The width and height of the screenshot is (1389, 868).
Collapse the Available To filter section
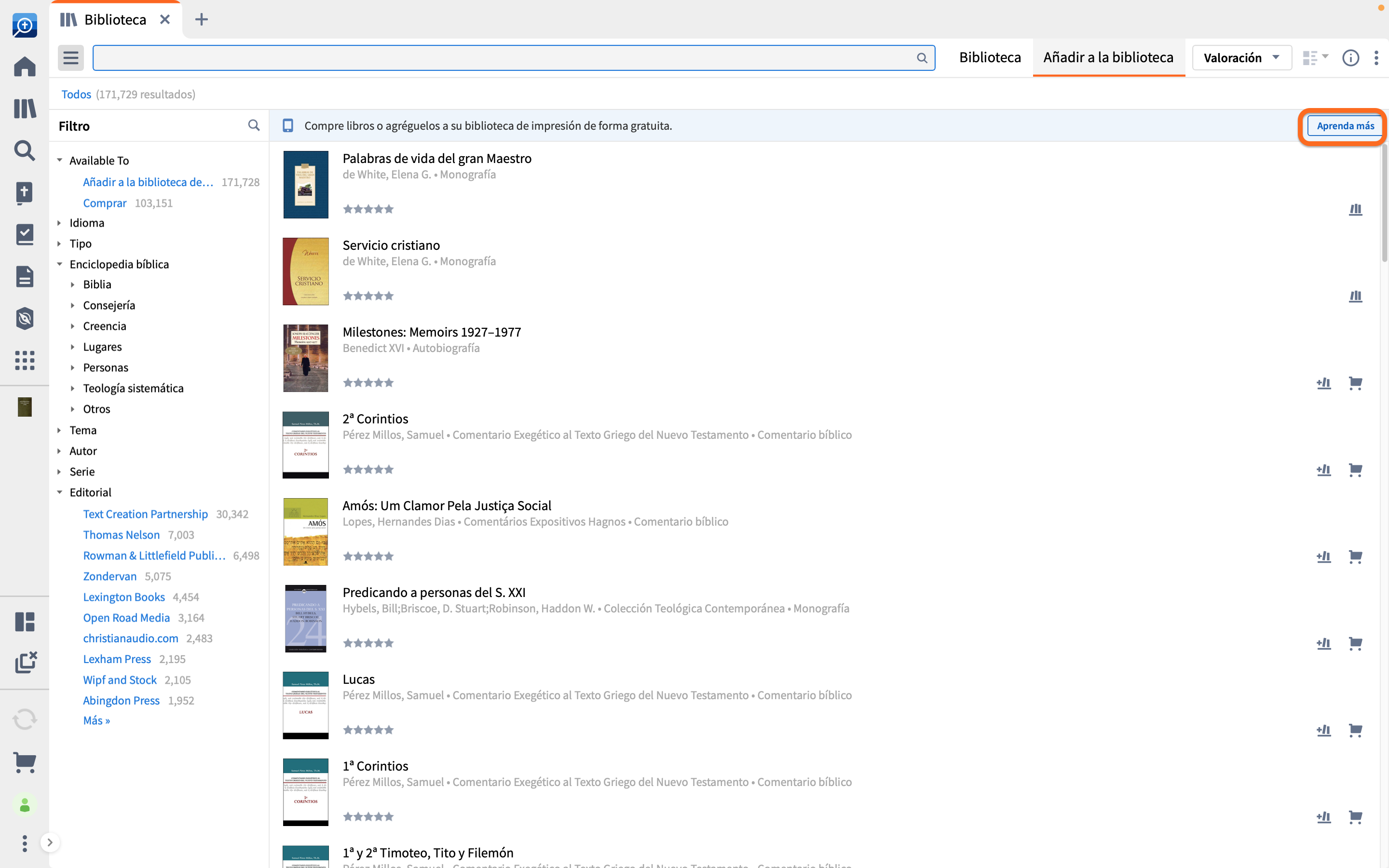click(60, 160)
